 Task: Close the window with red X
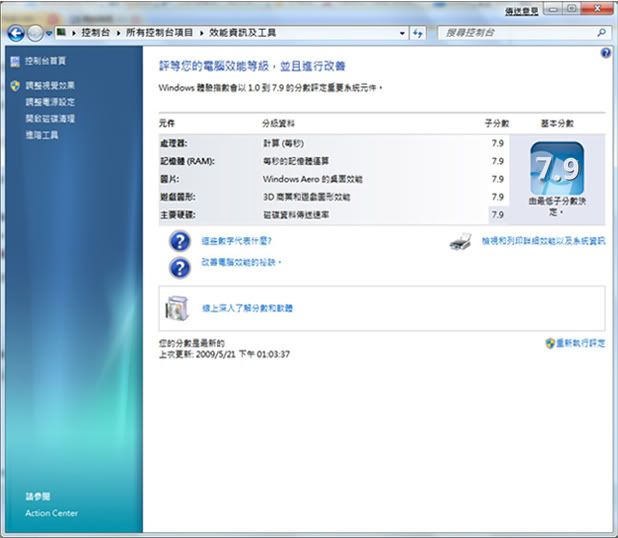597,9
